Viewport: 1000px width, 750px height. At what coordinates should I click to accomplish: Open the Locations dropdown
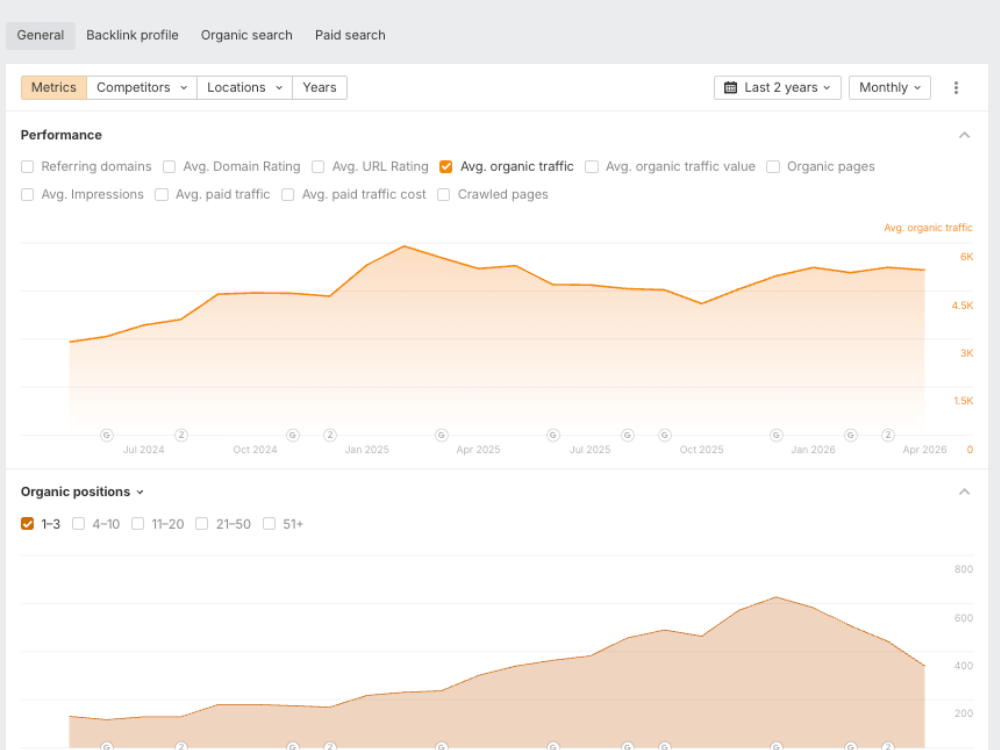[243, 87]
